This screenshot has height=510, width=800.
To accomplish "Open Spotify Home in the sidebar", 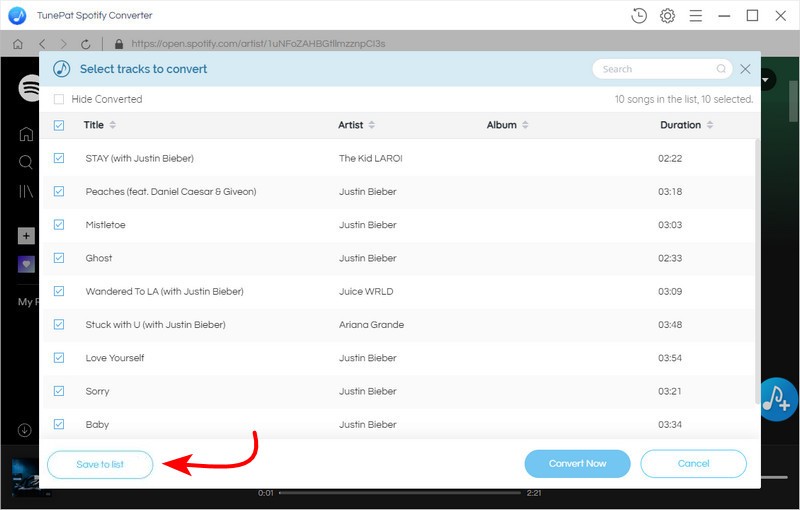I will tap(26, 134).
